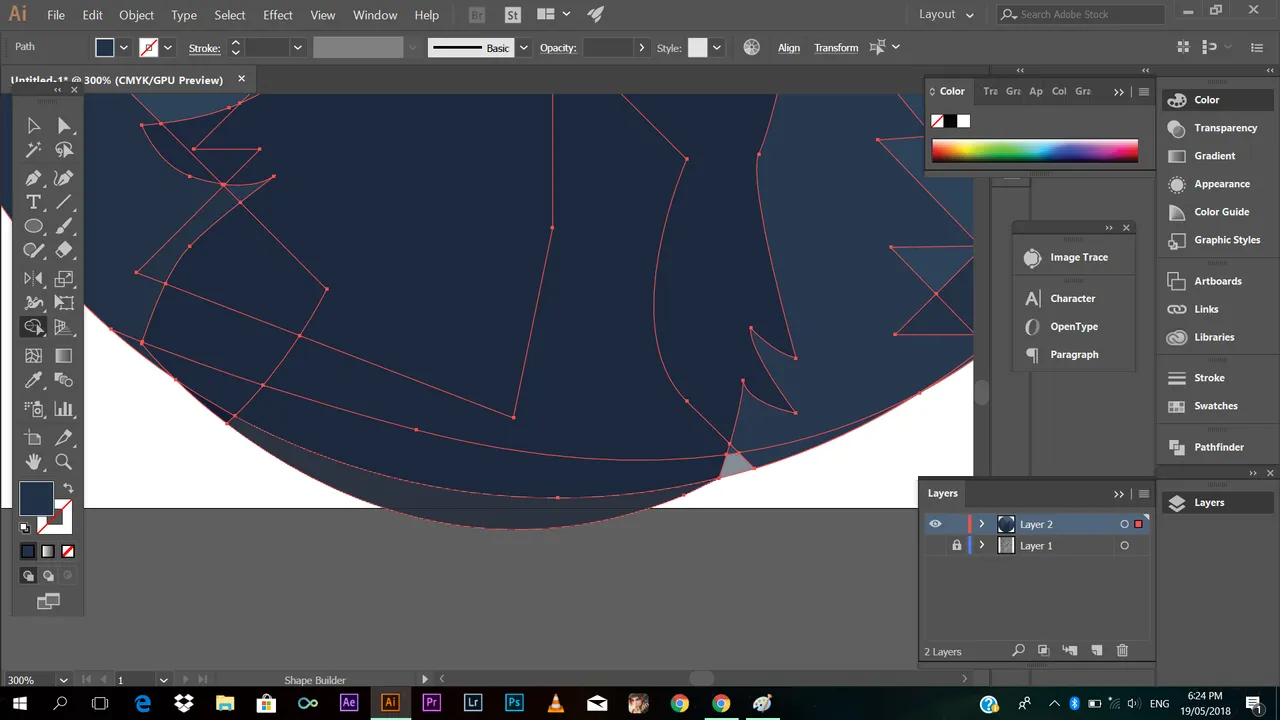Open the stroke weight dropdown
Screen dimensions: 1280x720
point(297,47)
